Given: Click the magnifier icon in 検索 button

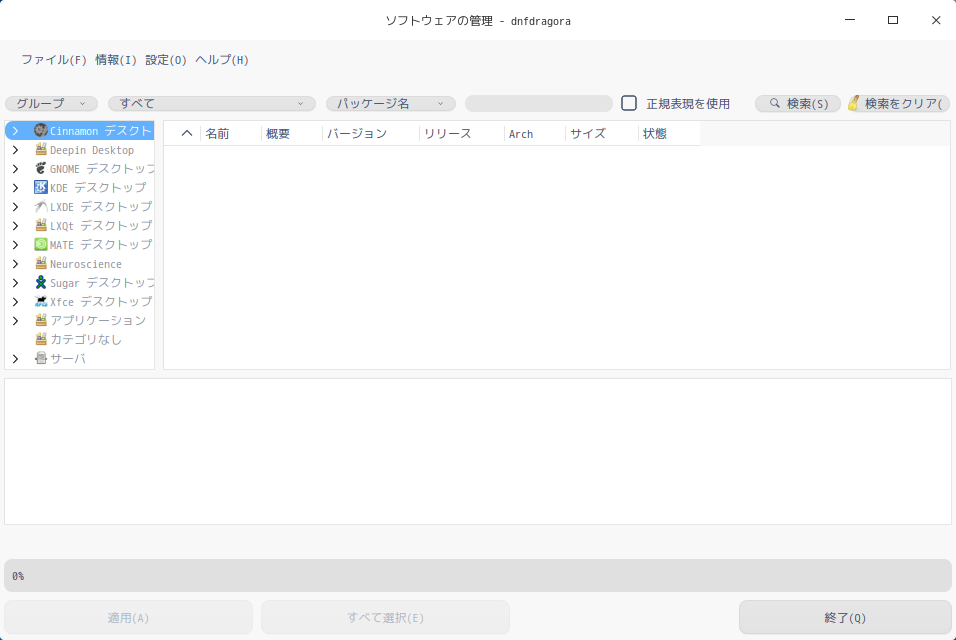Looking at the screenshot, I should tap(774, 104).
